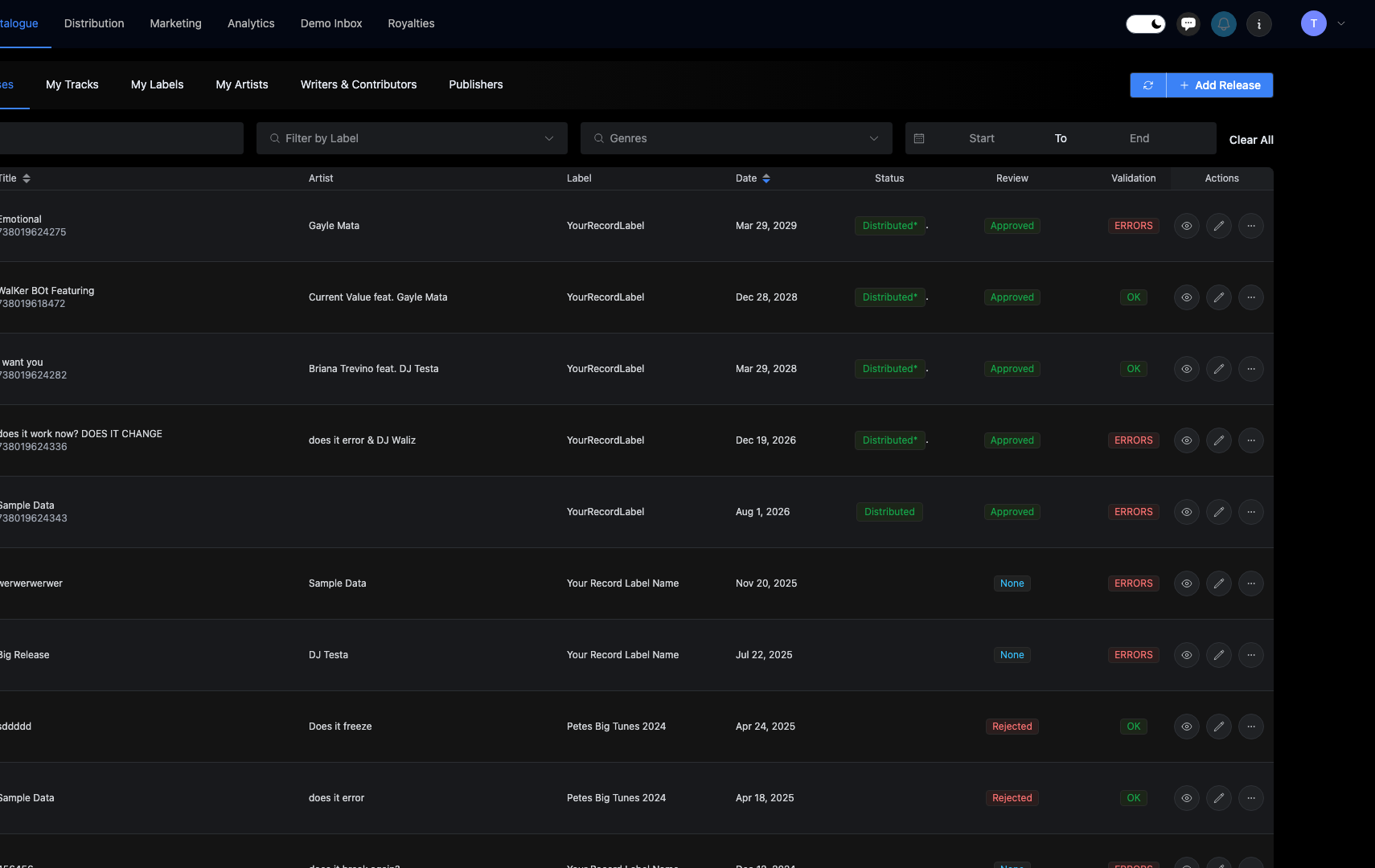Click Clear All to reset filters
The width and height of the screenshot is (1375, 868).
(x=1250, y=139)
